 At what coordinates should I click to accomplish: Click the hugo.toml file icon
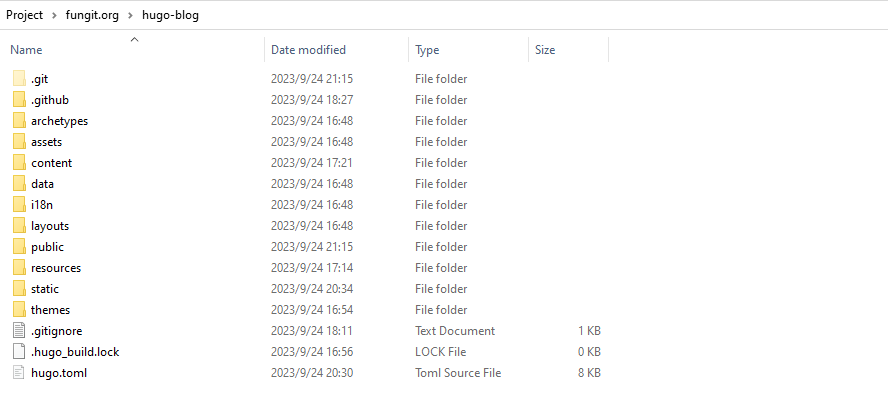[19, 372]
